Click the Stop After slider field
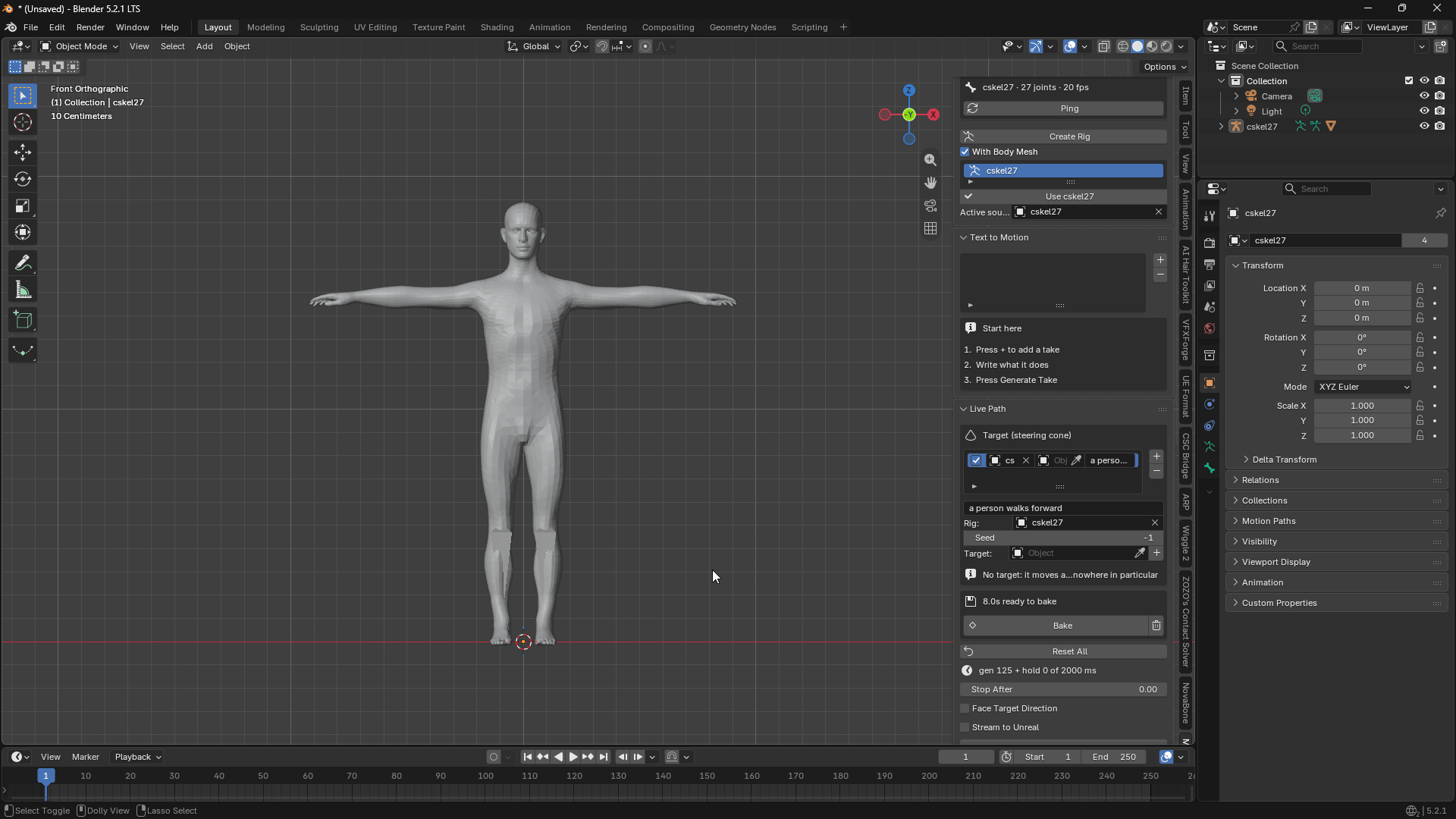 coord(1063,689)
